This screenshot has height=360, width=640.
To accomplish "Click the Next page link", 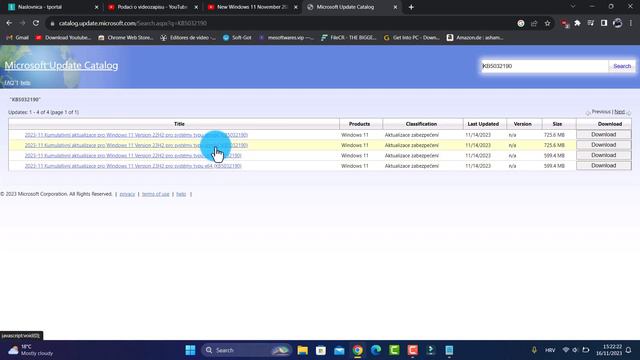I will click(x=619, y=111).
